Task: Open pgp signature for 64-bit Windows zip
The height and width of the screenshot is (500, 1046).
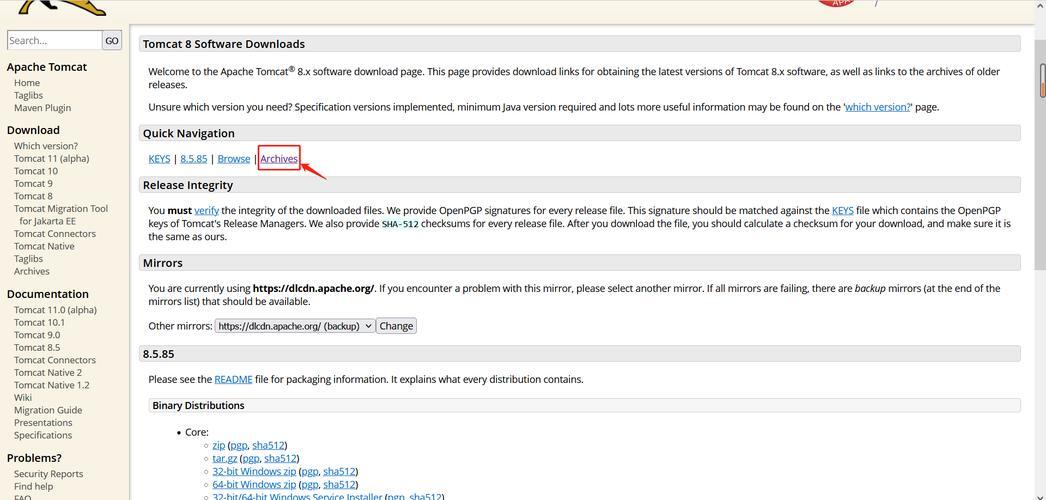Action: coord(310,485)
